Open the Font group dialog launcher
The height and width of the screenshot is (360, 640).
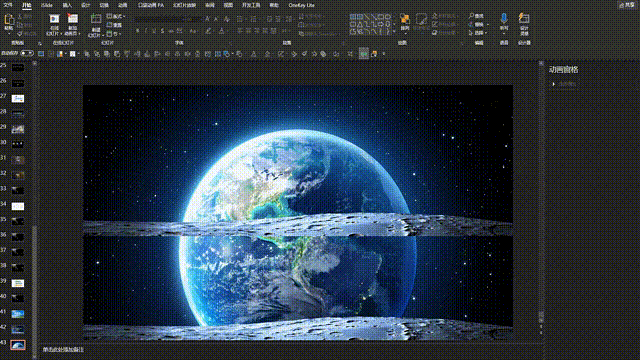tap(231, 43)
